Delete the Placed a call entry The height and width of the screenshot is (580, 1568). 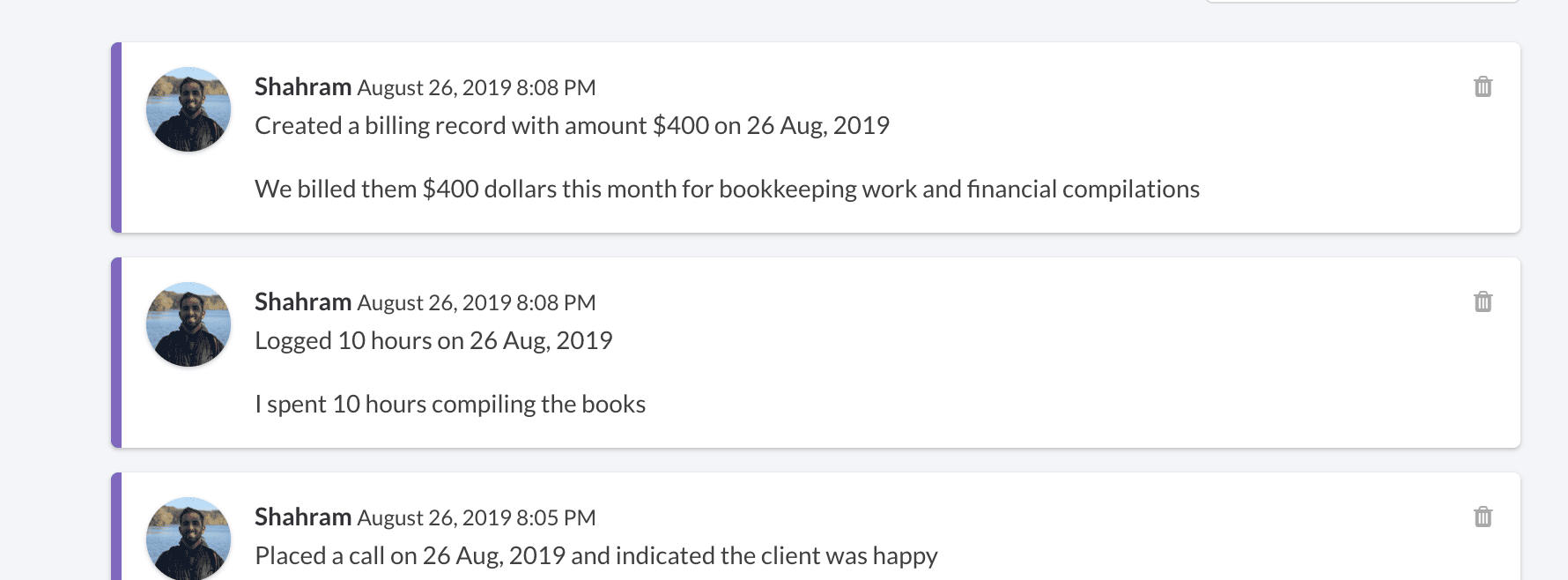pos(1483,517)
